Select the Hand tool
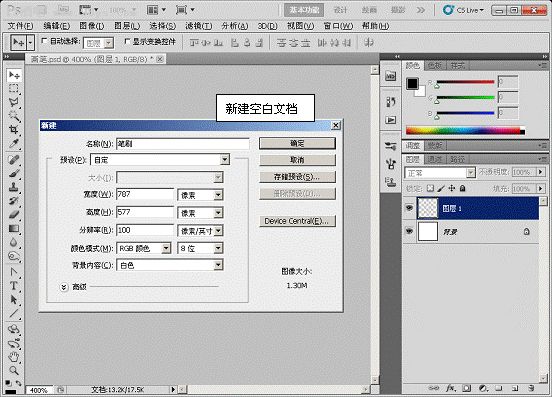The width and height of the screenshot is (552, 397). coord(14,357)
